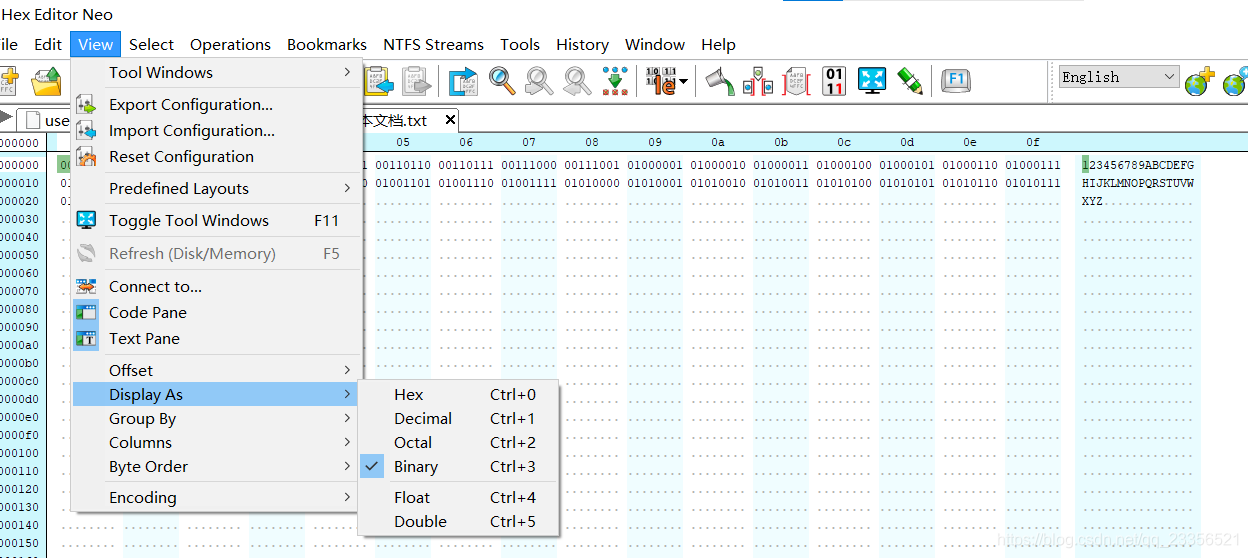Click the 08 column header
The width and height of the screenshot is (1248, 558).
pyautogui.click(x=592, y=142)
